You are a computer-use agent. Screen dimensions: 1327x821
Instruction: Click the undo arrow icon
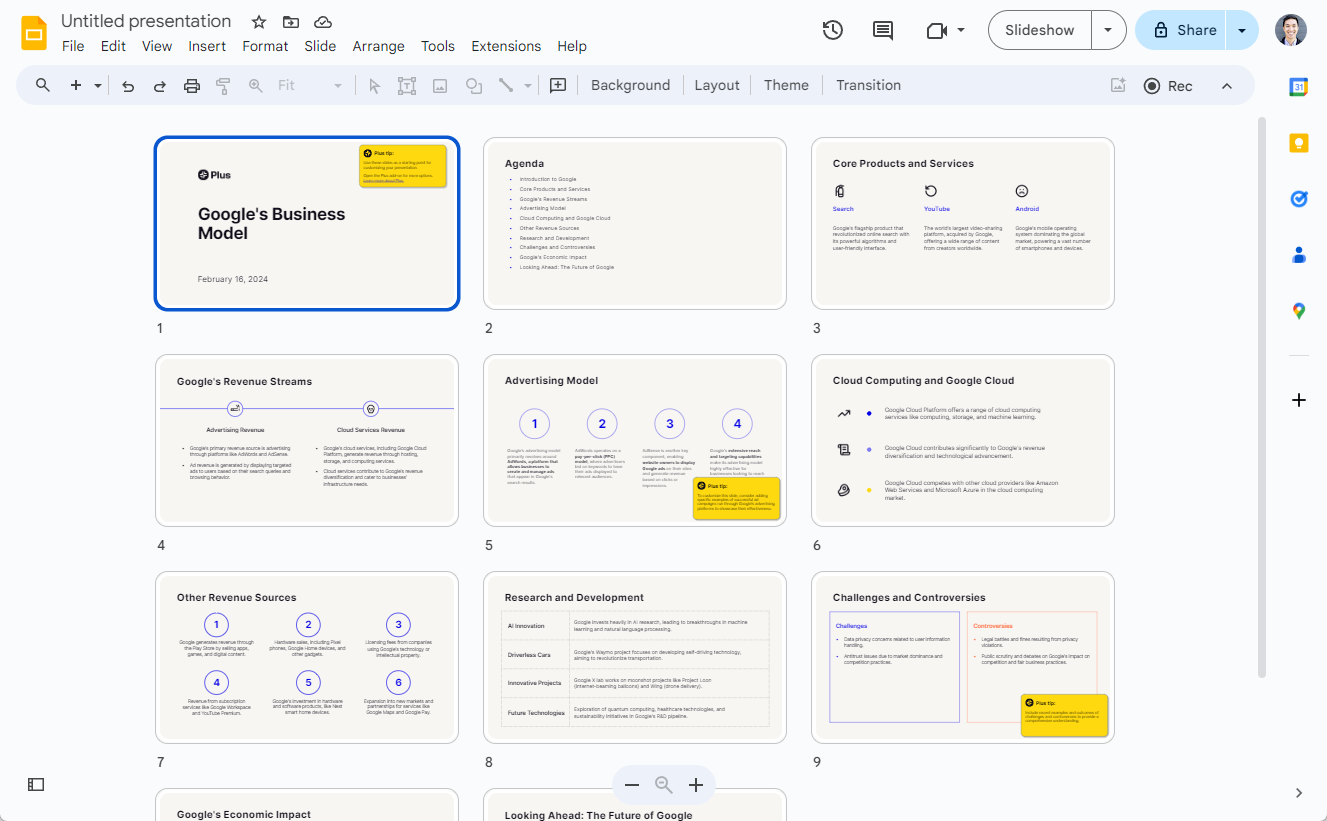point(128,86)
